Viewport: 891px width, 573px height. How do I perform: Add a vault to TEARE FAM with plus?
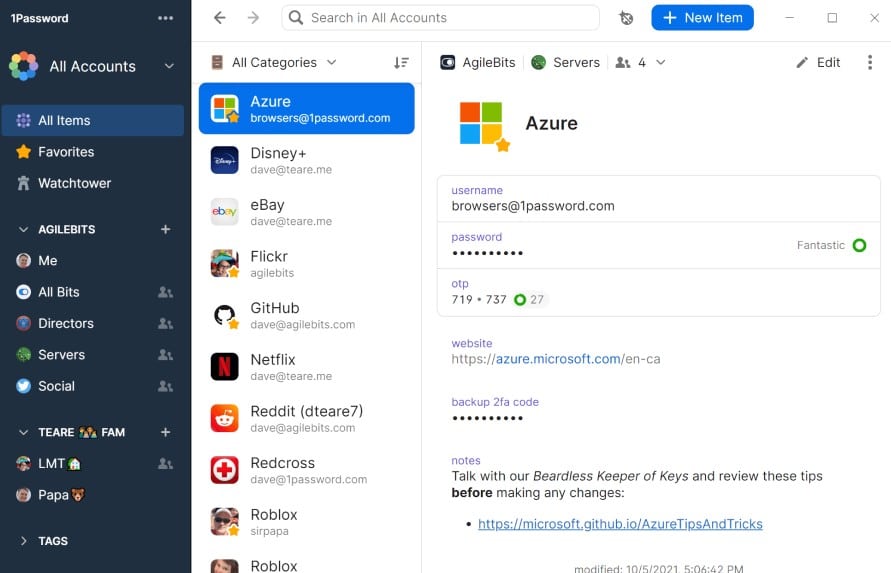click(x=165, y=432)
